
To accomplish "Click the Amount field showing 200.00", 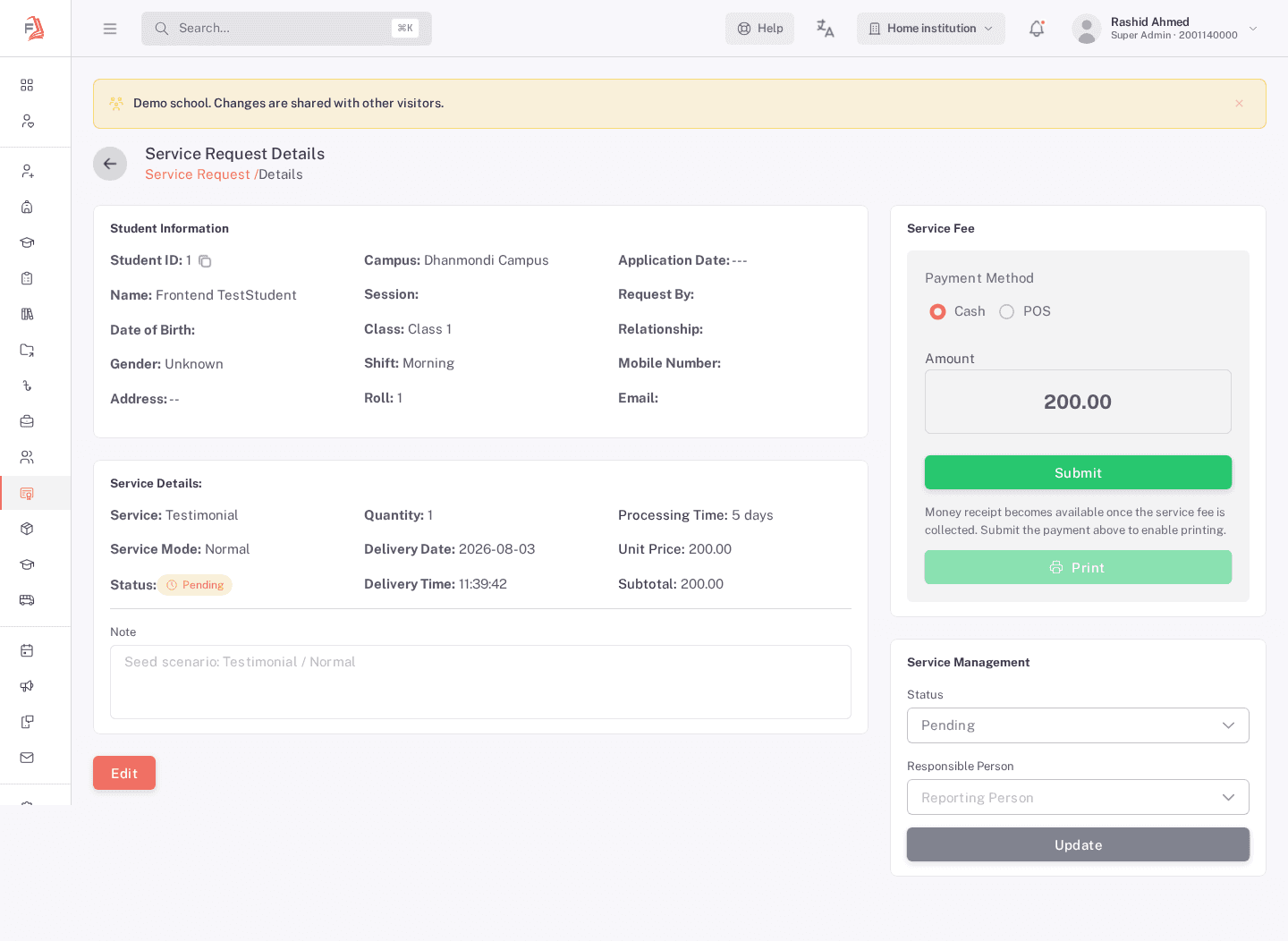I will click(x=1078, y=402).
